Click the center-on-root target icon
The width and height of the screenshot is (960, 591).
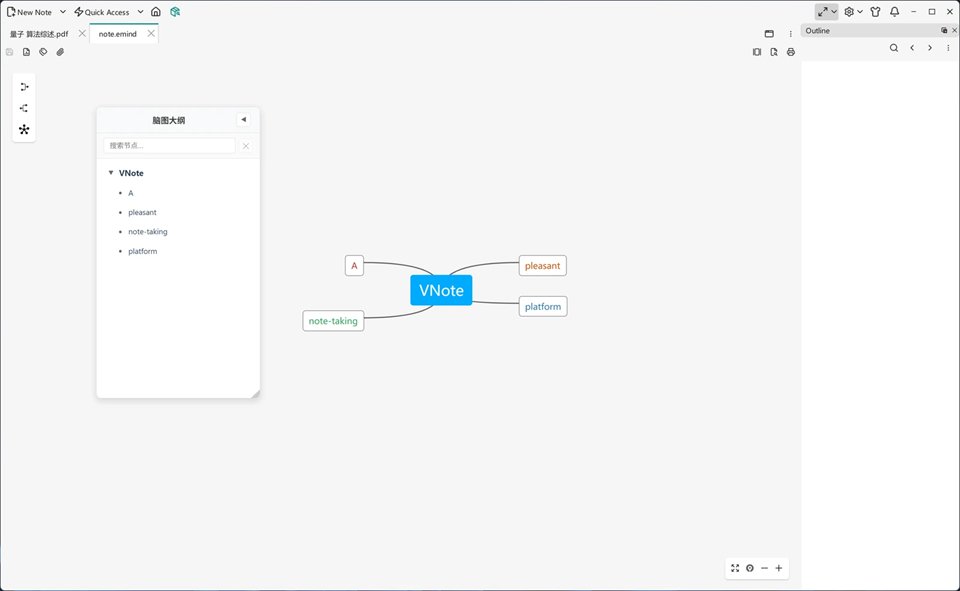[750, 568]
